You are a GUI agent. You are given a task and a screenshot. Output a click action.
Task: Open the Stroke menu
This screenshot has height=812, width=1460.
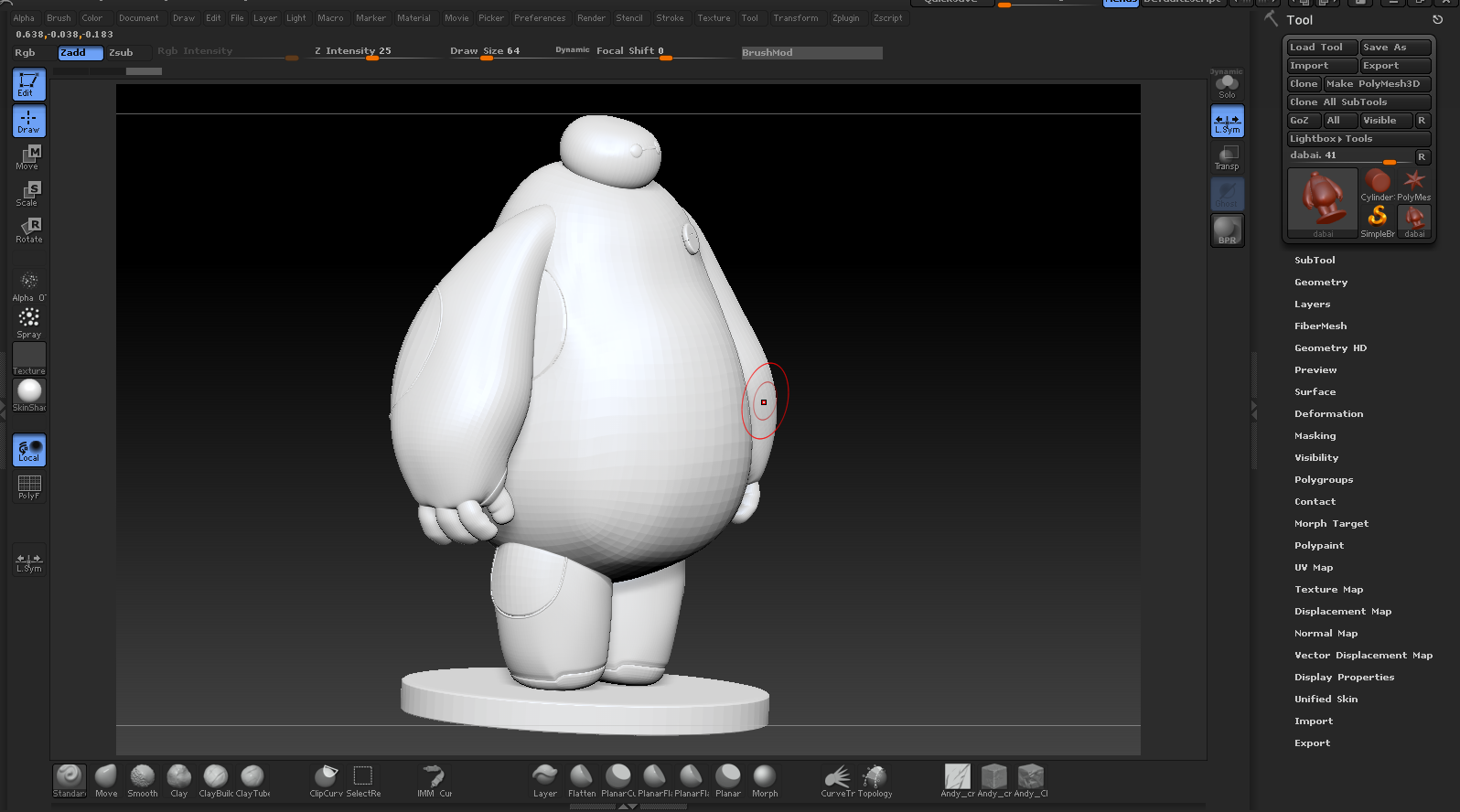coord(670,18)
